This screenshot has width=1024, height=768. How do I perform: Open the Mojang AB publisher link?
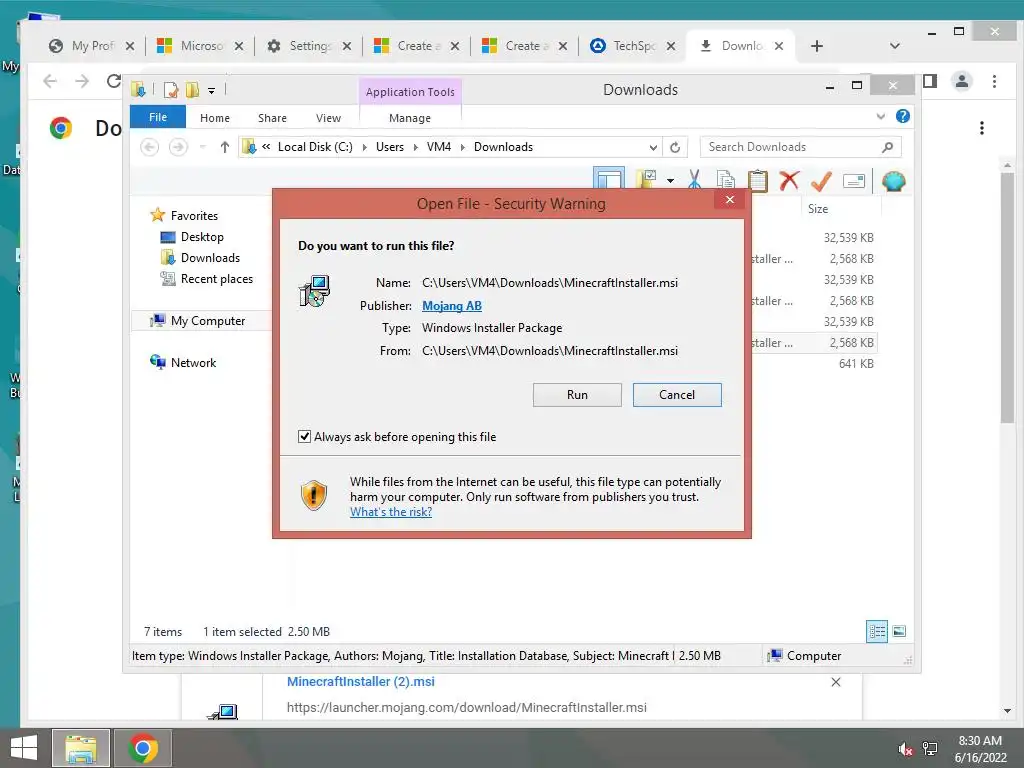[x=452, y=306]
